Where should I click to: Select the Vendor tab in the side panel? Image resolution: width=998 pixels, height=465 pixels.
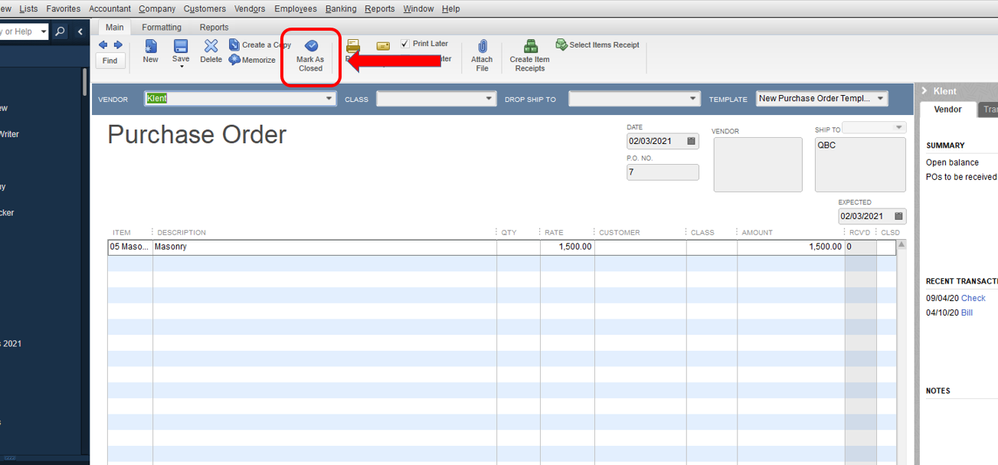coord(947,109)
